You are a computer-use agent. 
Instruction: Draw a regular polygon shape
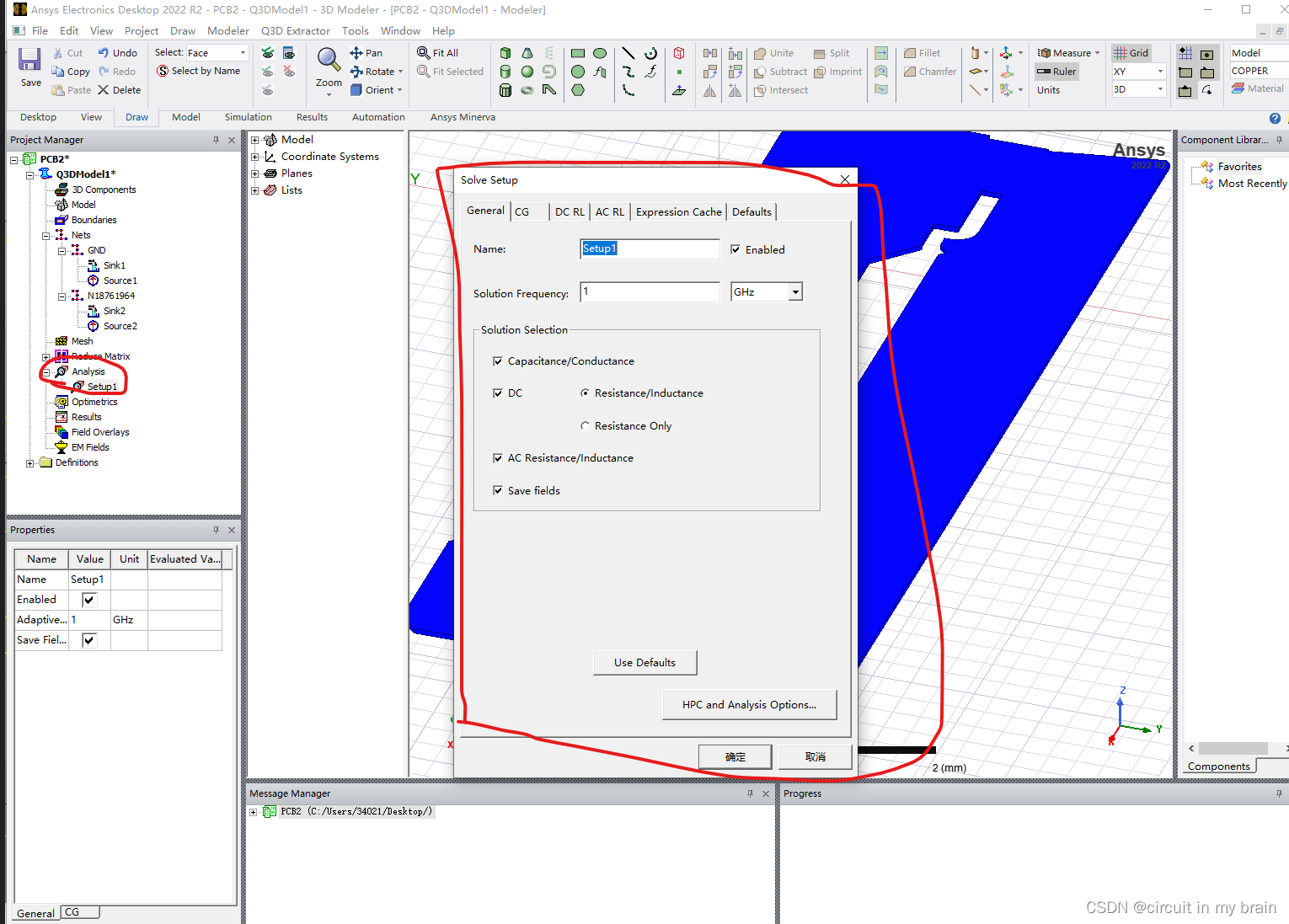(x=578, y=90)
